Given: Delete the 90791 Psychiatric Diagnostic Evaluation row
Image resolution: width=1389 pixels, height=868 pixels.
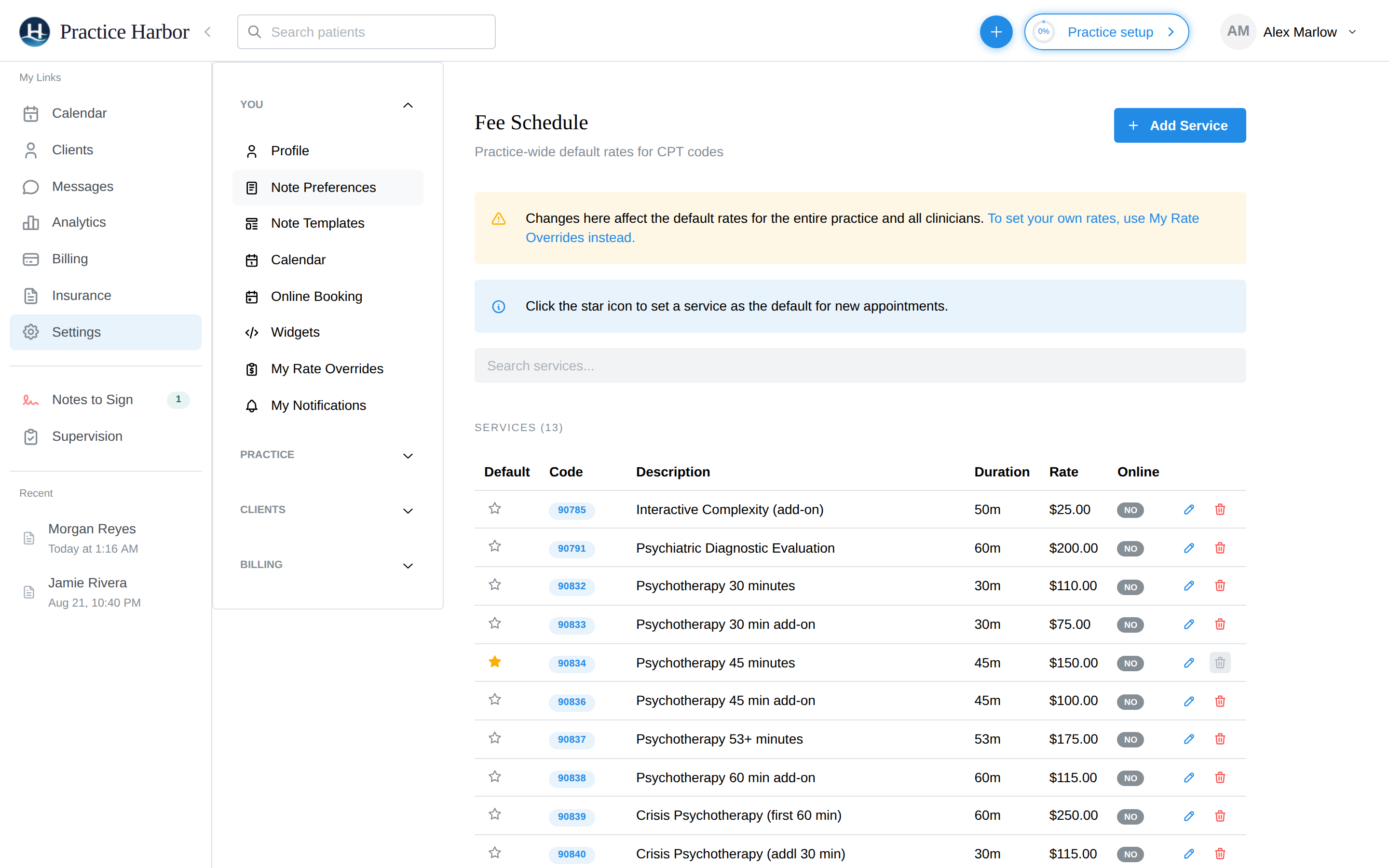Looking at the screenshot, I should click(1220, 548).
